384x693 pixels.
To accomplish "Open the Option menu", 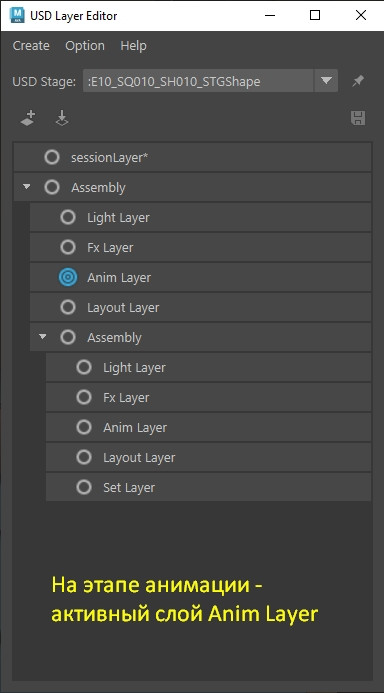I will (x=85, y=46).
